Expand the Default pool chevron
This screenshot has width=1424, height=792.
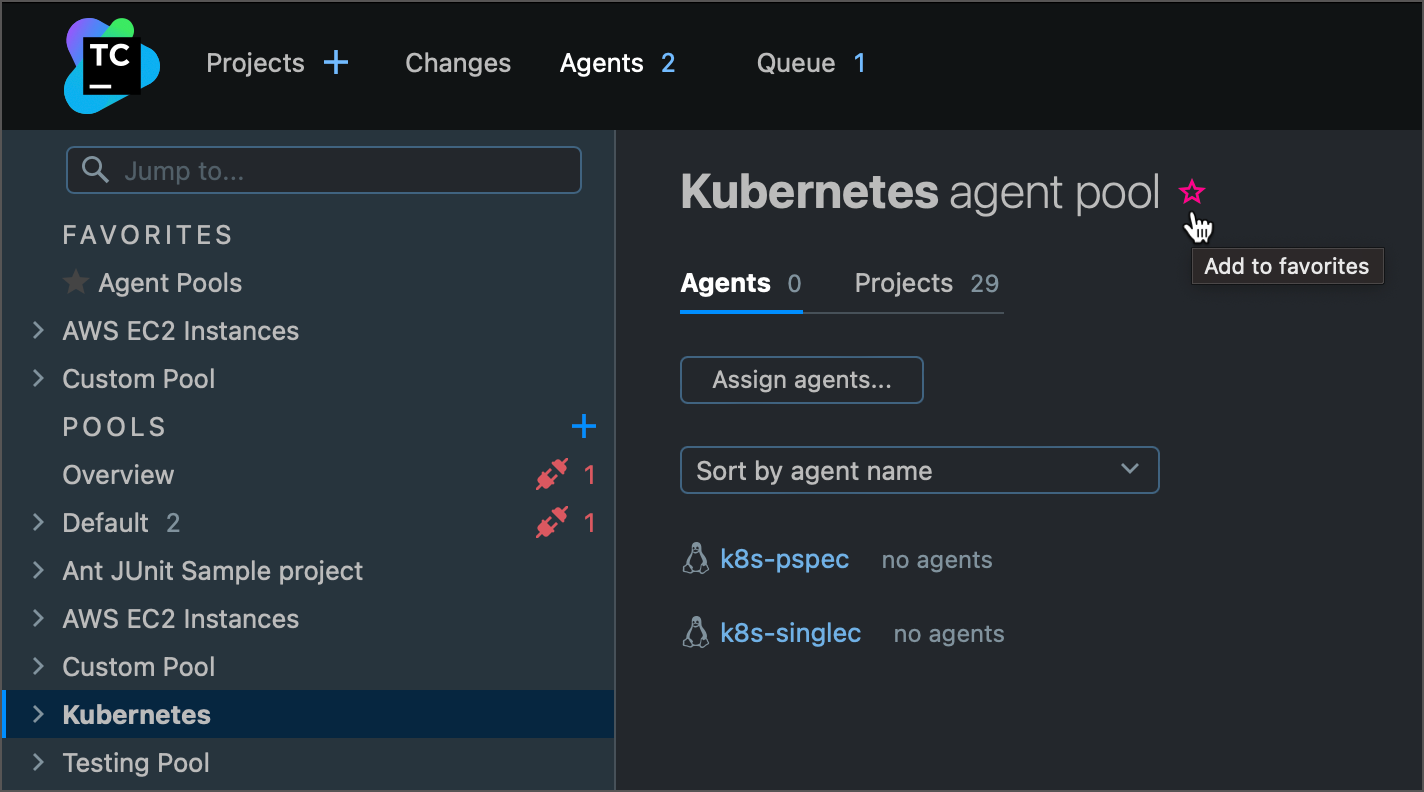(39, 522)
